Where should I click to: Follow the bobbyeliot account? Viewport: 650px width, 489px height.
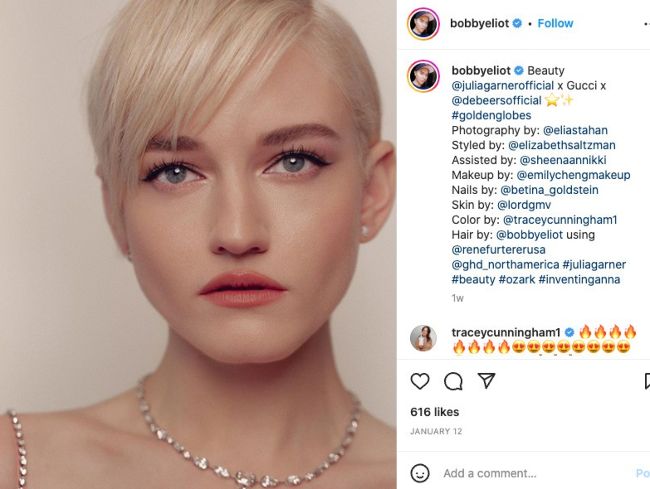pyautogui.click(x=555, y=23)
